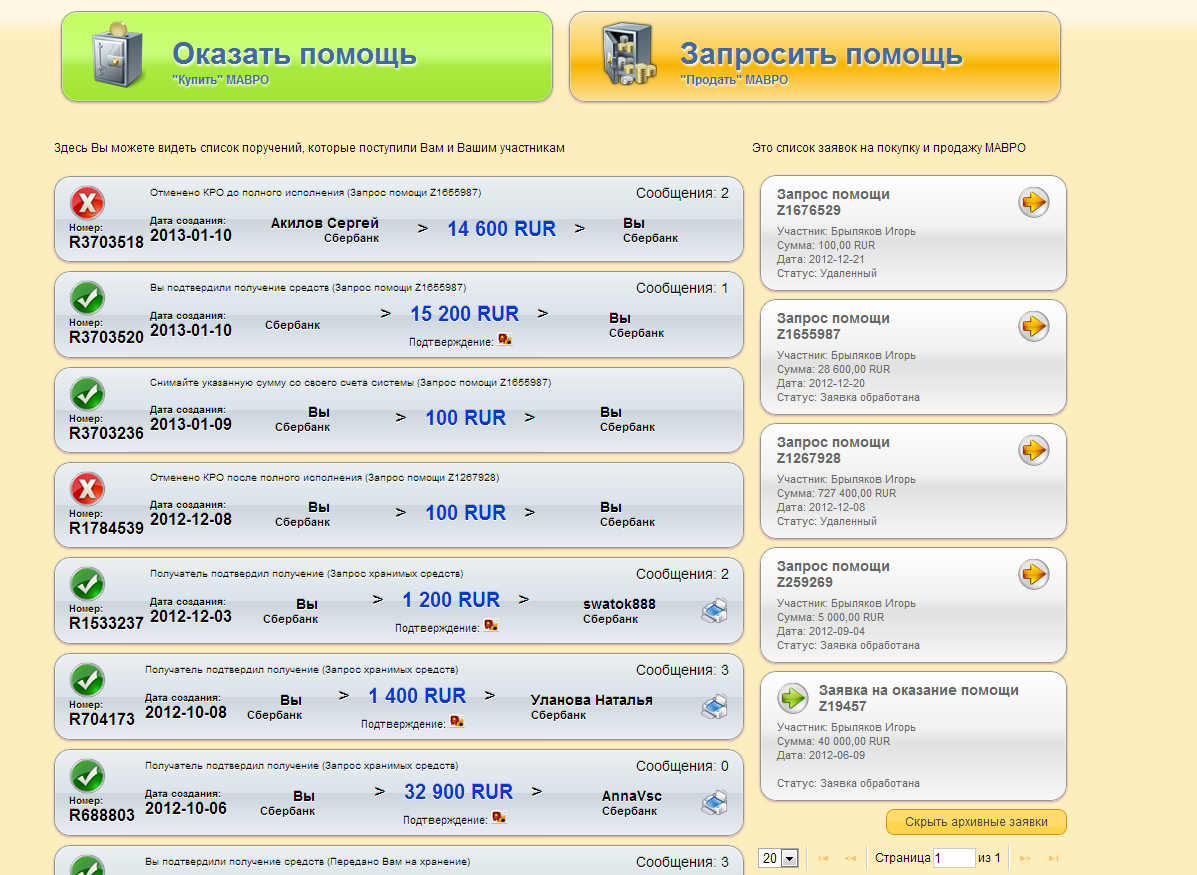The image size is (1197, 875).
Task: Open confirmation attachment icon for 1 400 RUR order
Action: point(457,722)
